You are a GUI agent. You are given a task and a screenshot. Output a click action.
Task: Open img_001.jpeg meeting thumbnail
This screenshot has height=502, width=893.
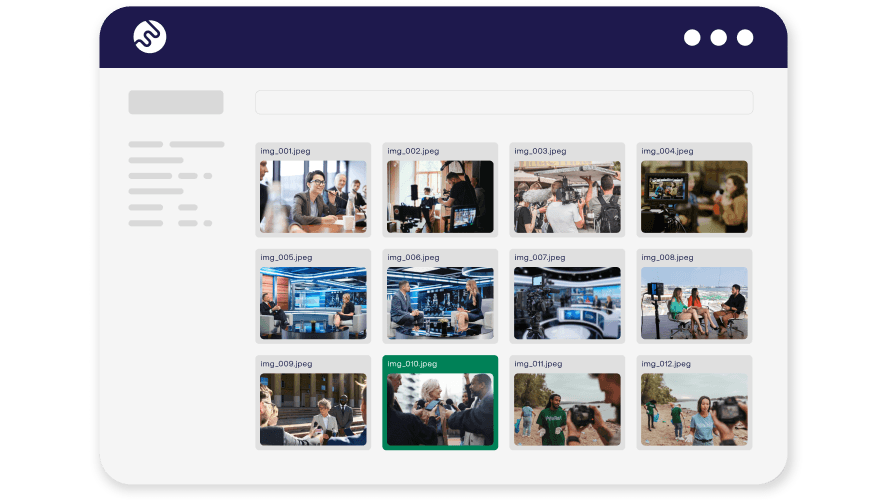click(x=313, y=196)
